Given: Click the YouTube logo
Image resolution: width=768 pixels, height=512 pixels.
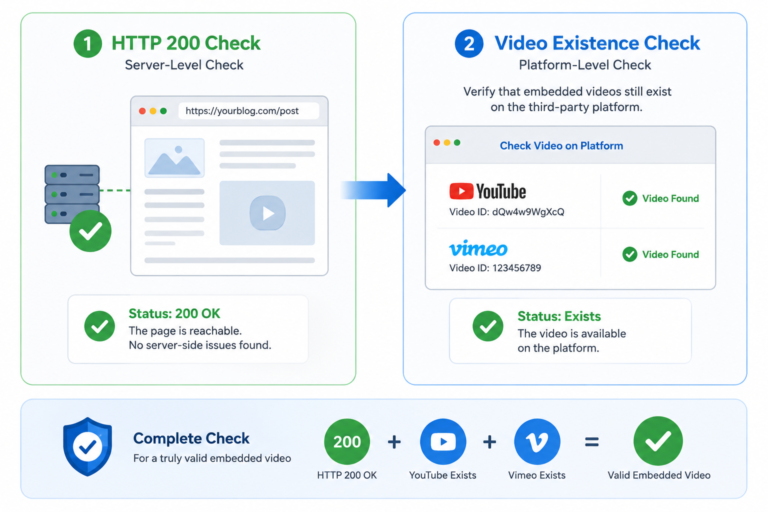Looking at the screenshot, I should [x=488, y=191].
